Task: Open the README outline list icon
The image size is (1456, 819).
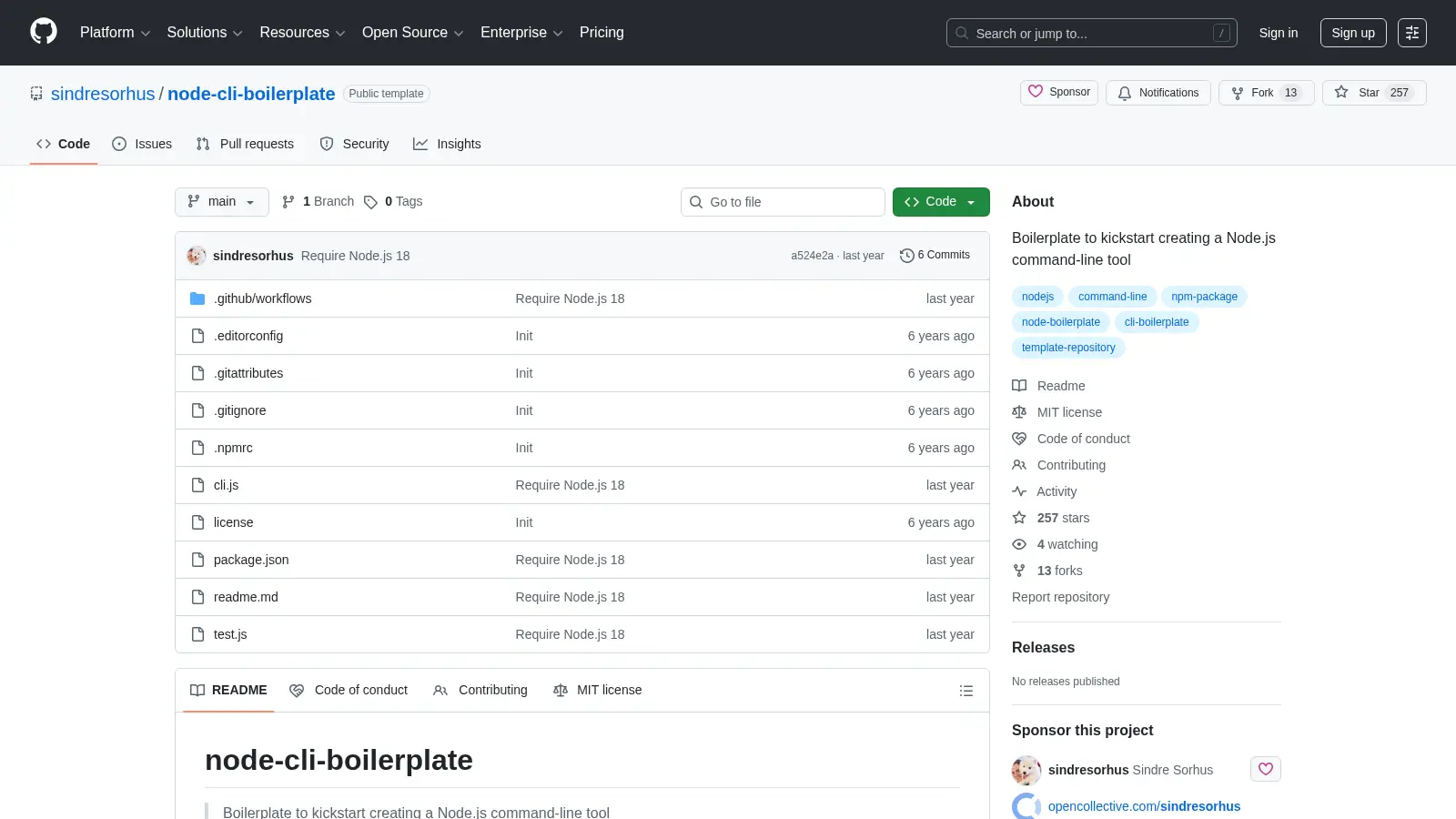Action: pyautogui.click(x=966, y=691)
